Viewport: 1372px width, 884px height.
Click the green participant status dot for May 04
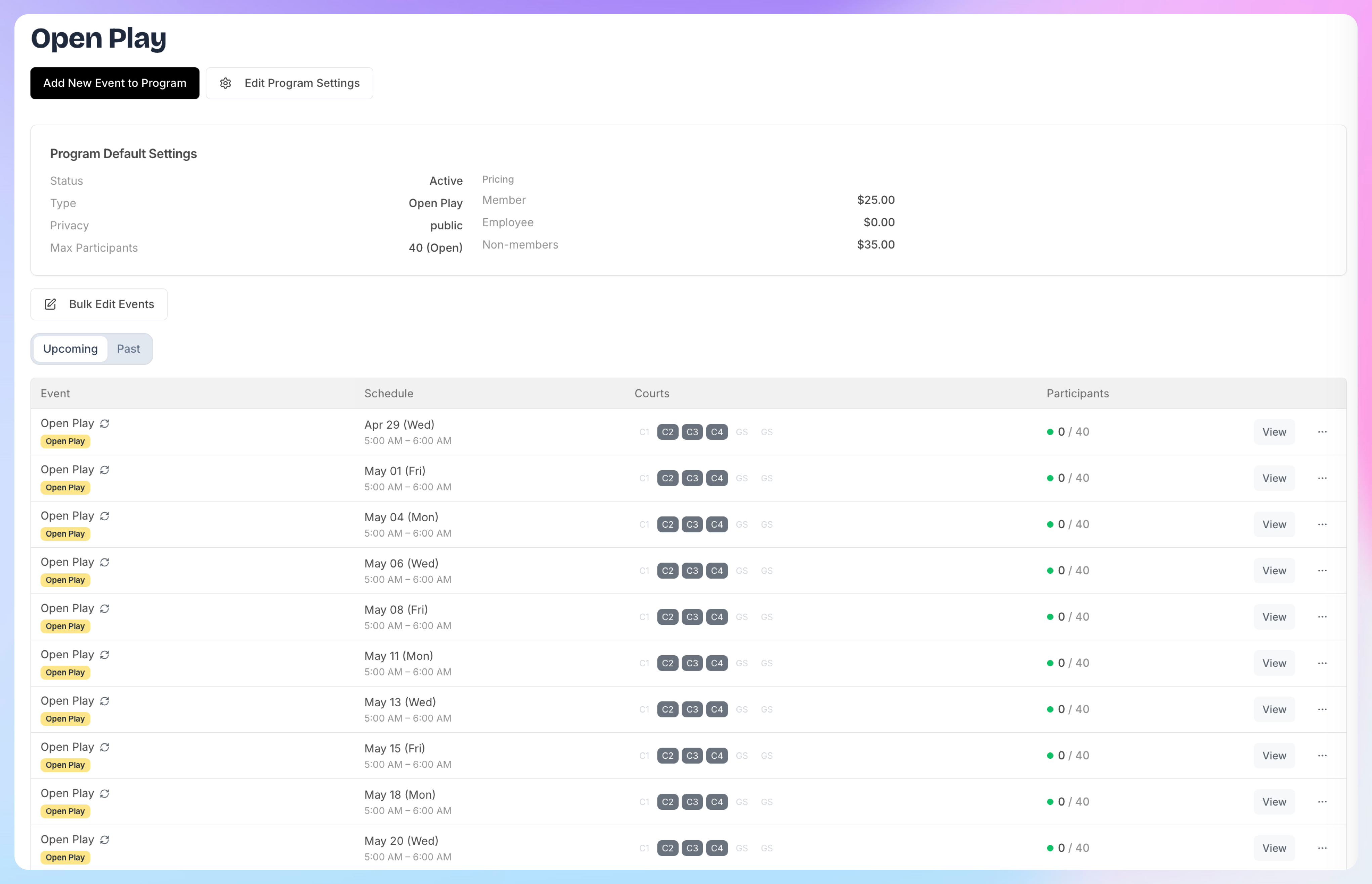1050,525
